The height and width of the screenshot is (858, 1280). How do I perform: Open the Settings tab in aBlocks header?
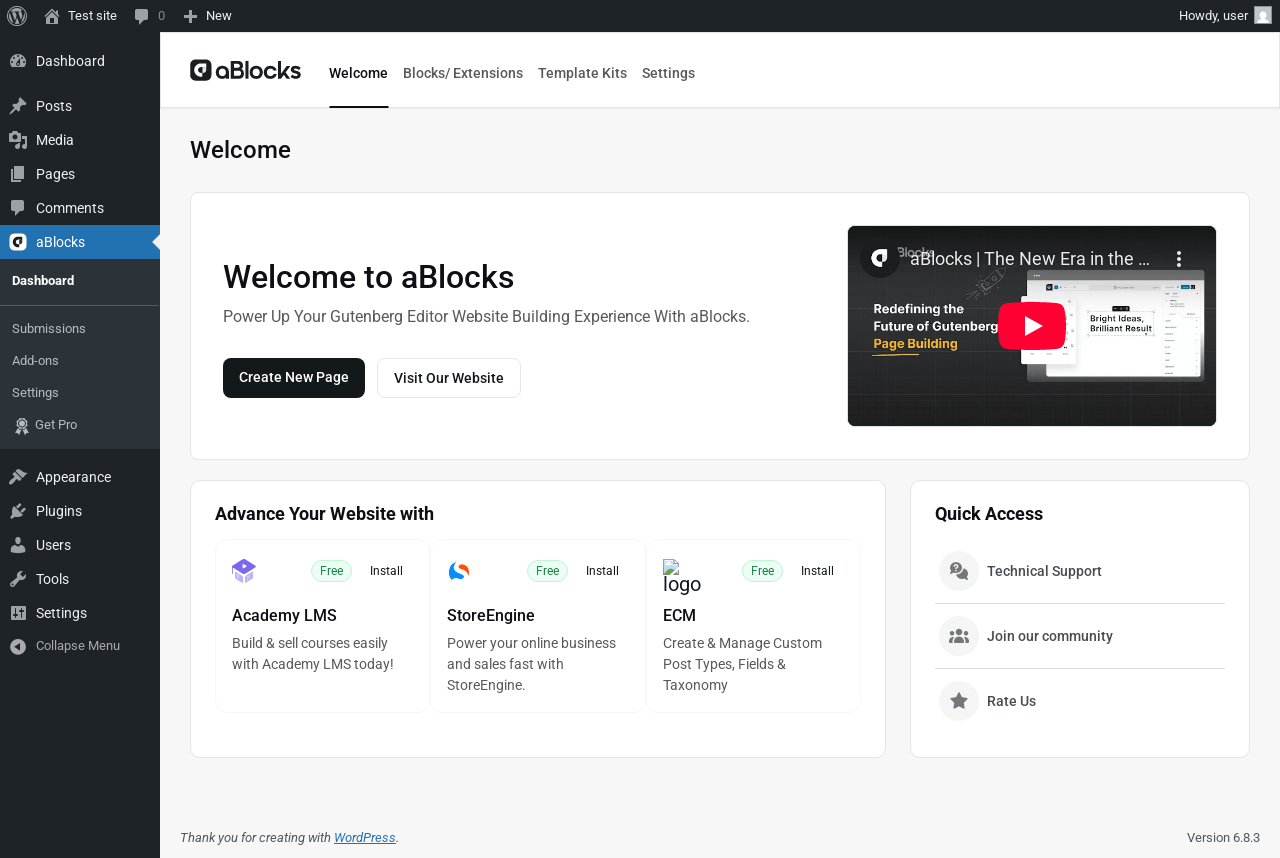[668, 73]
